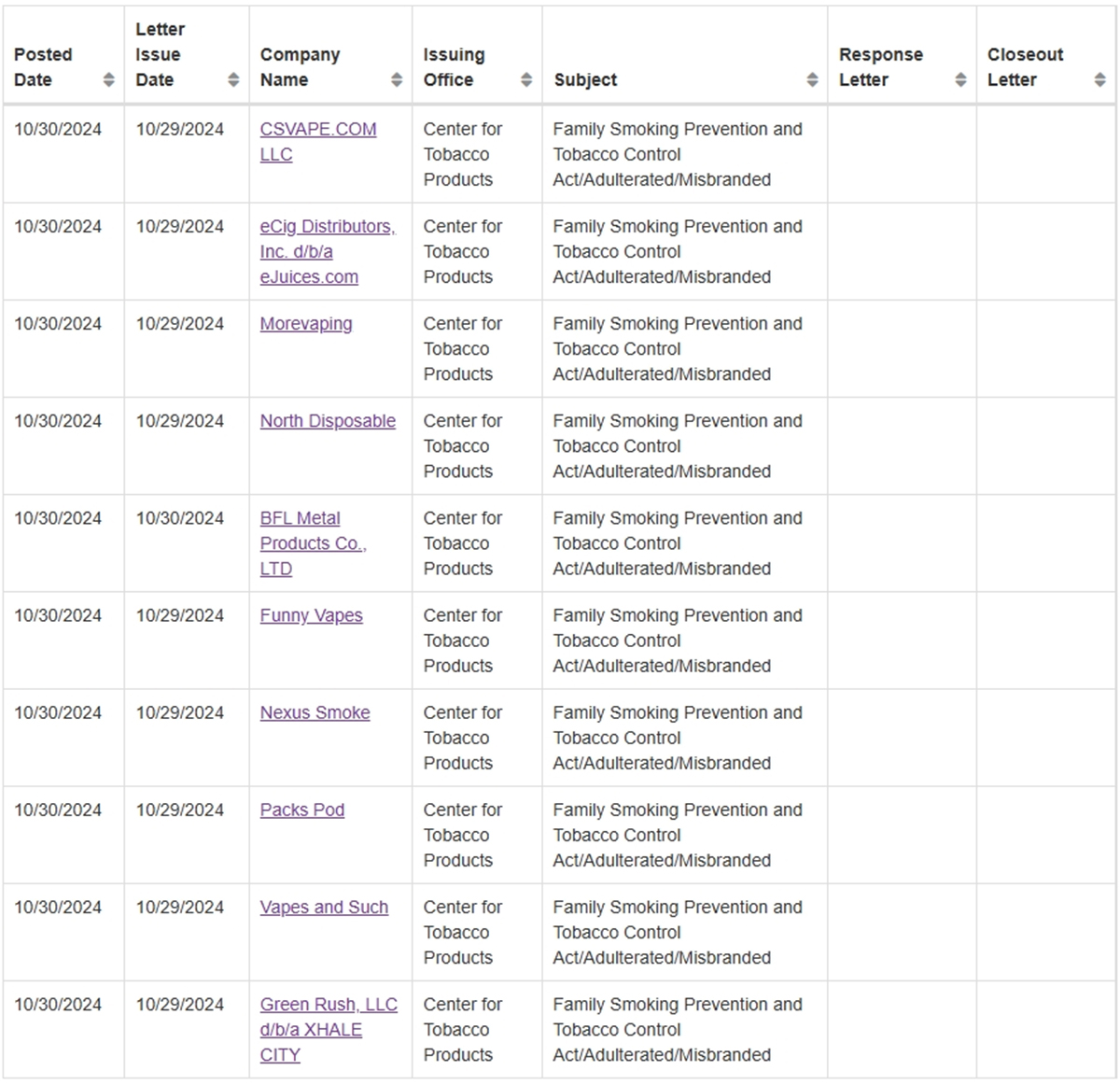Open BFL Metal Products Co., LTD link

(314, 543)
